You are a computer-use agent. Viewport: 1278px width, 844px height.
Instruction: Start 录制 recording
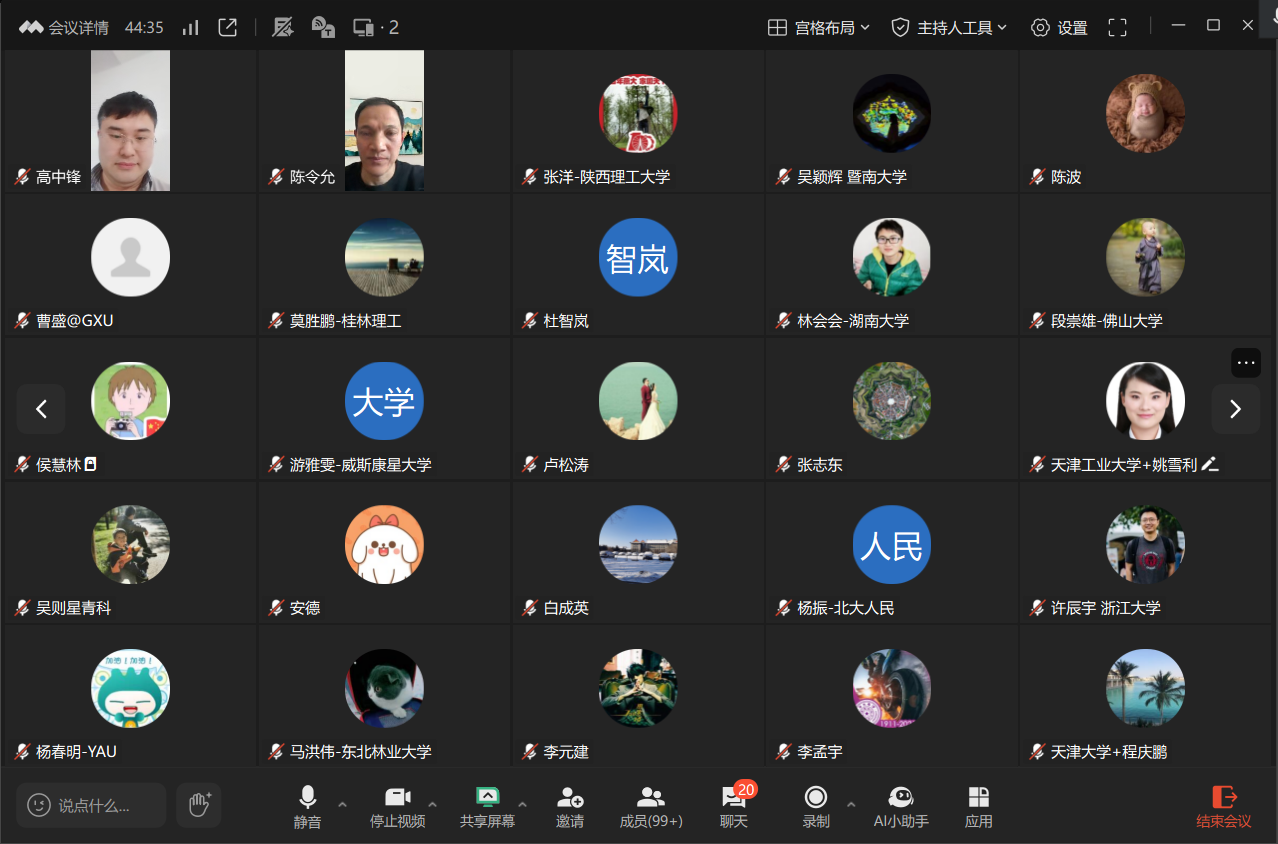816,806
